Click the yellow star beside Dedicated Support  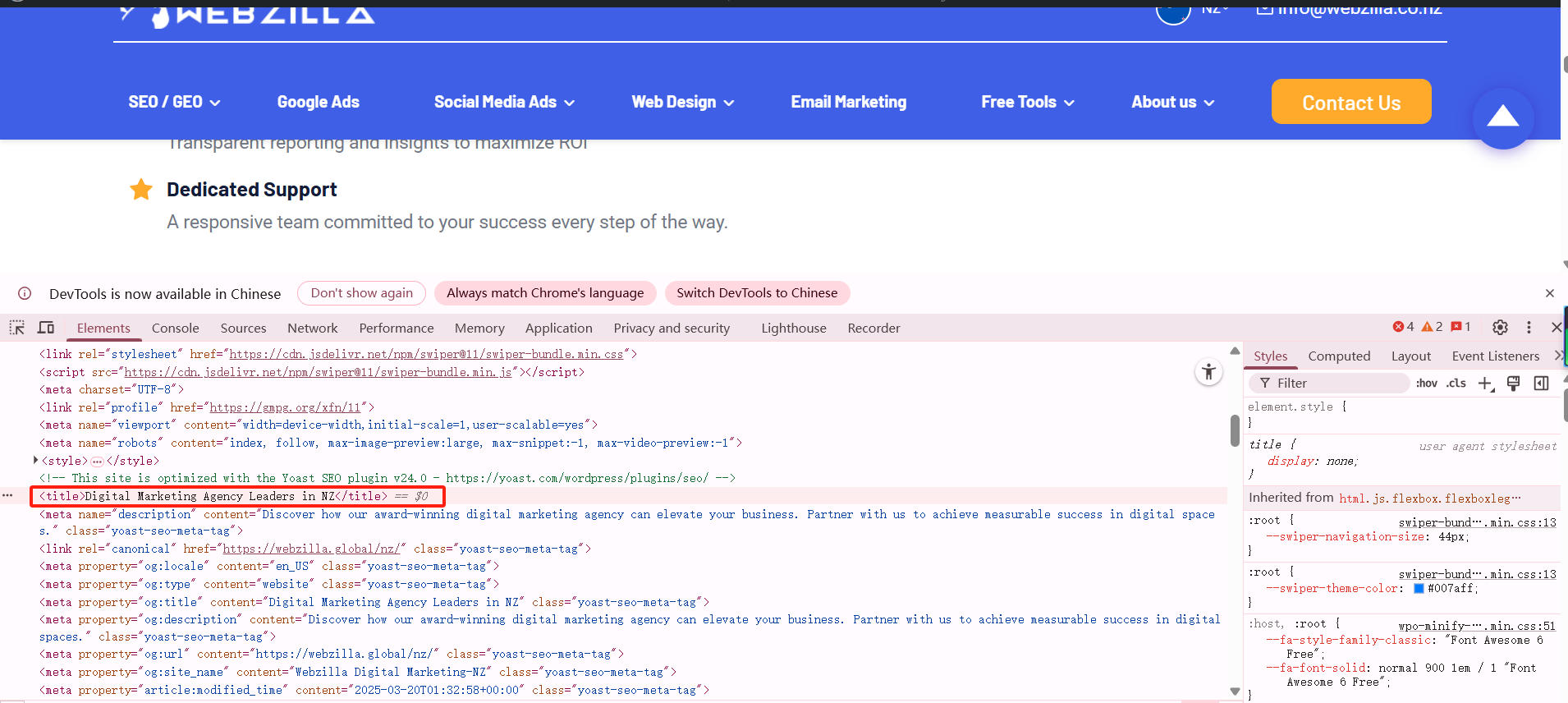[x=141, y=190]
